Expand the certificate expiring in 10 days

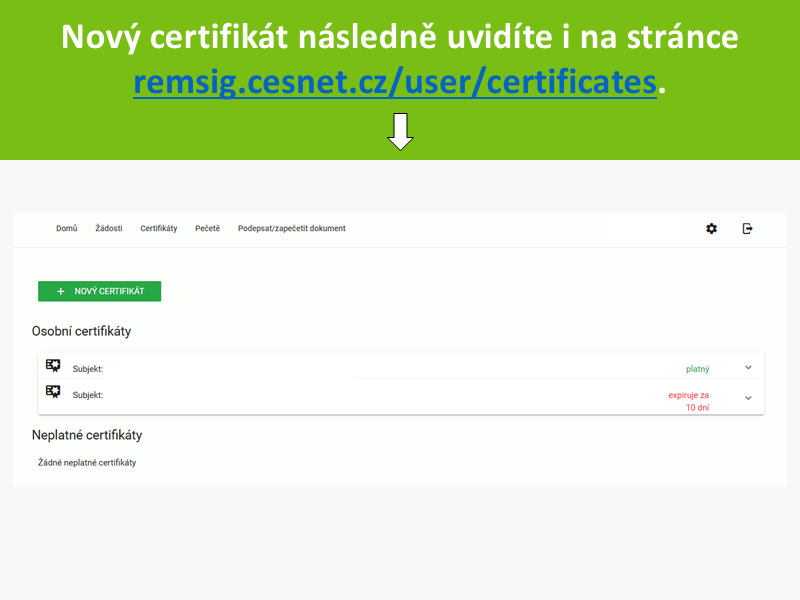(x=748, y=398)
